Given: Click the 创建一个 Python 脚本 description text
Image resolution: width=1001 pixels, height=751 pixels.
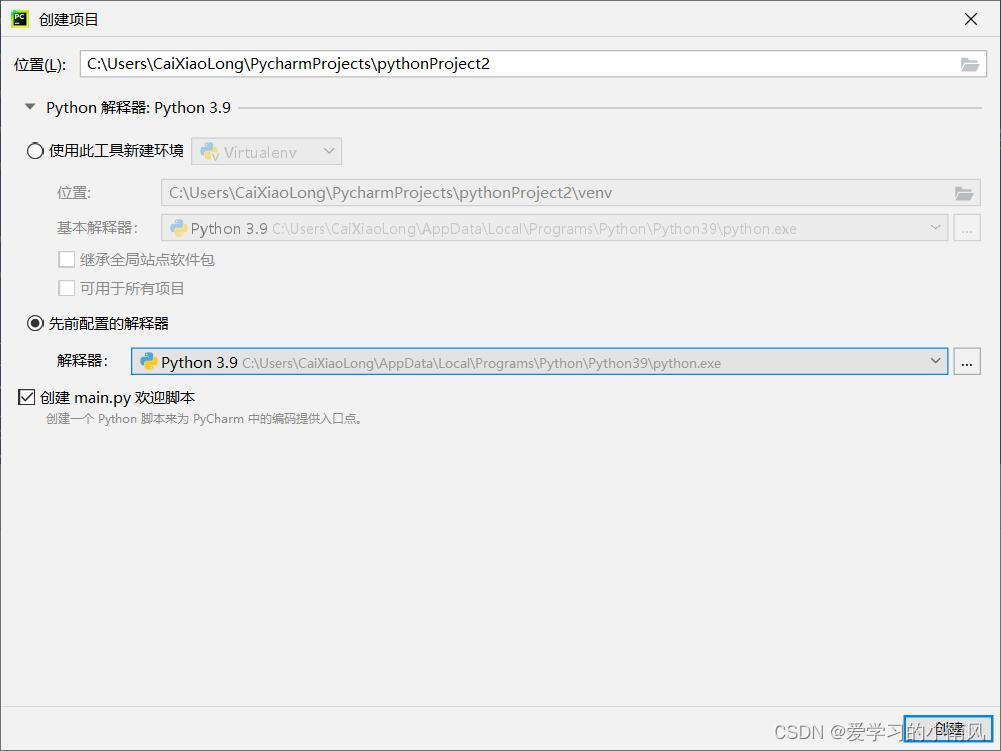Looking at the screenshot, I should pos(204,419).
